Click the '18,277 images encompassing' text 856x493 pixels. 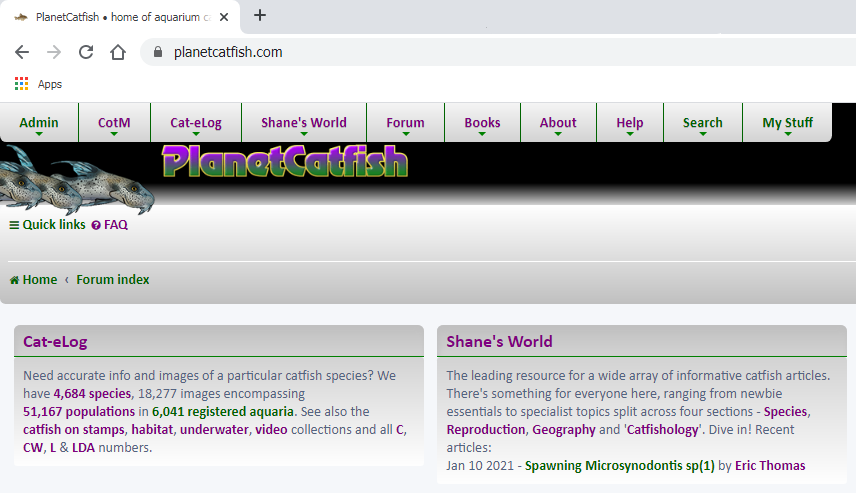tap(221, 394)
